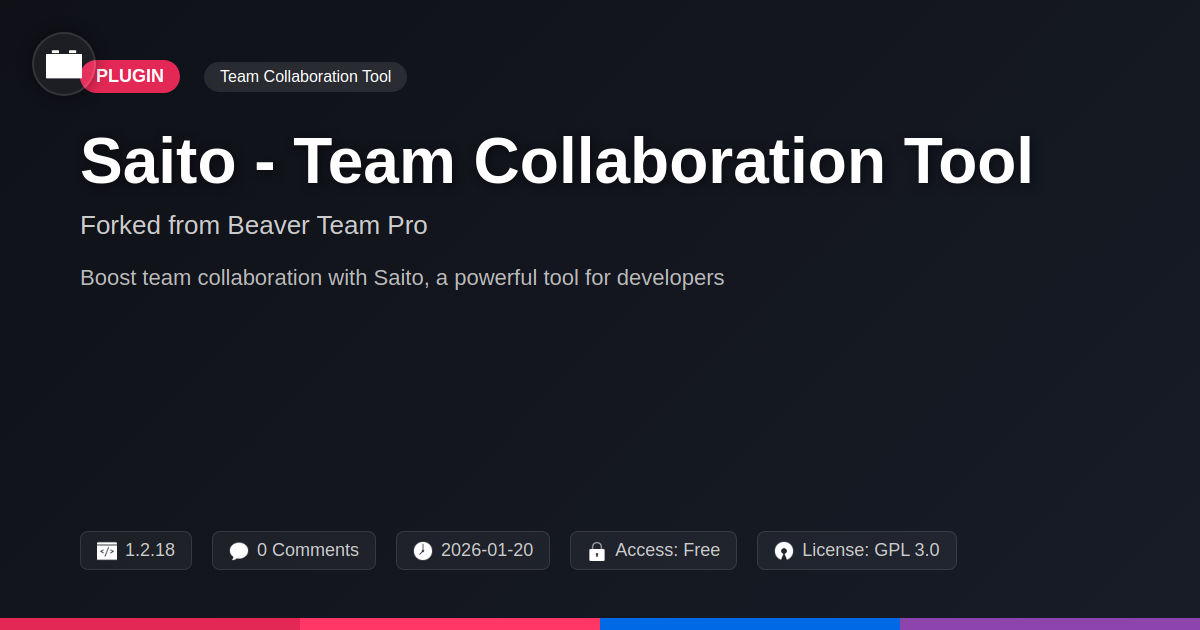Click the blue color bar segment
Viewport: 1200px width, 630px height.
pyautogui.click(x=750, y=624)
